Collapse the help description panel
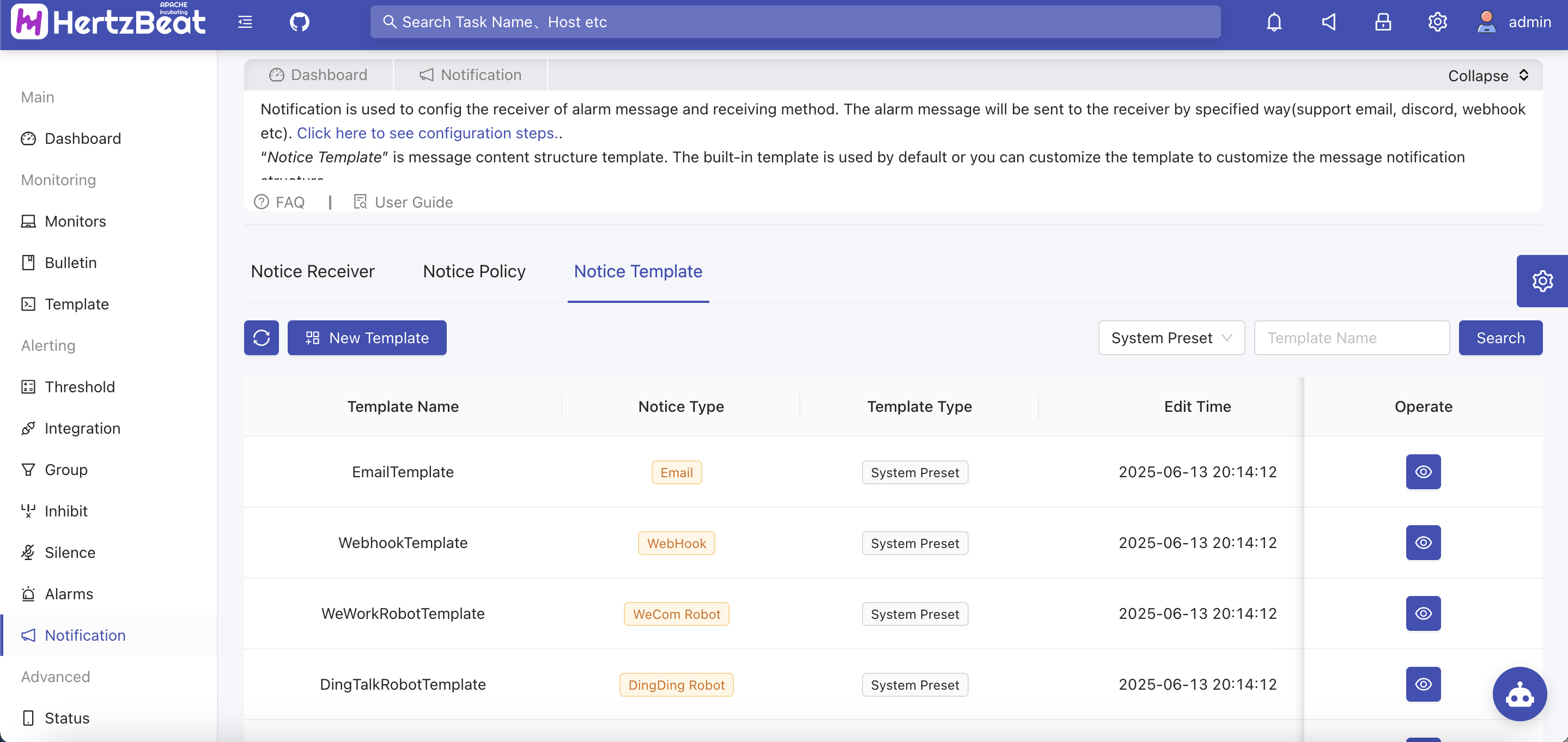Viewport: 1568px width, 742px height. coord(1488,76)
